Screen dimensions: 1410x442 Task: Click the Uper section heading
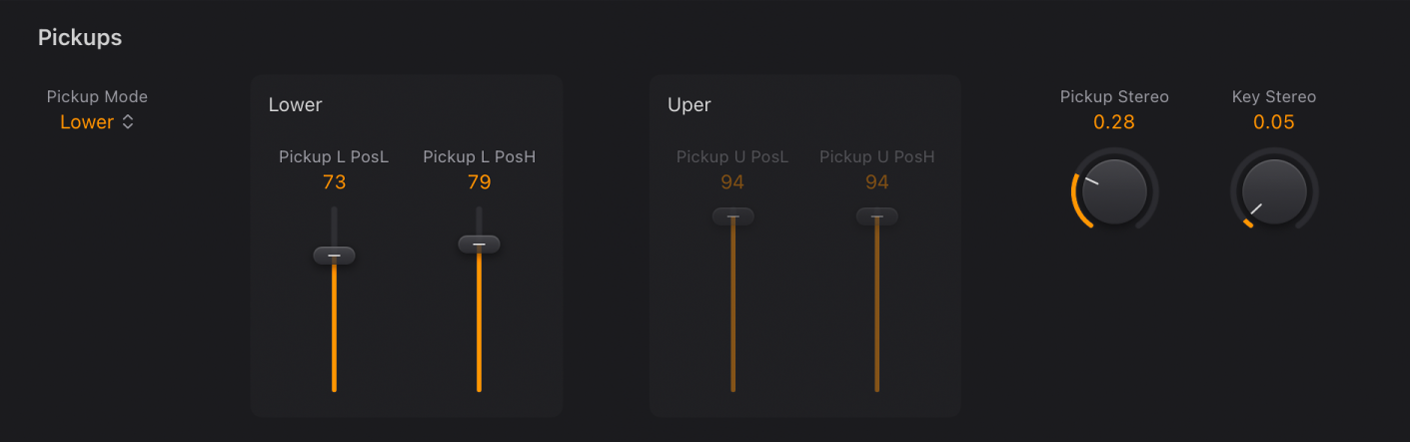(689, 104)
